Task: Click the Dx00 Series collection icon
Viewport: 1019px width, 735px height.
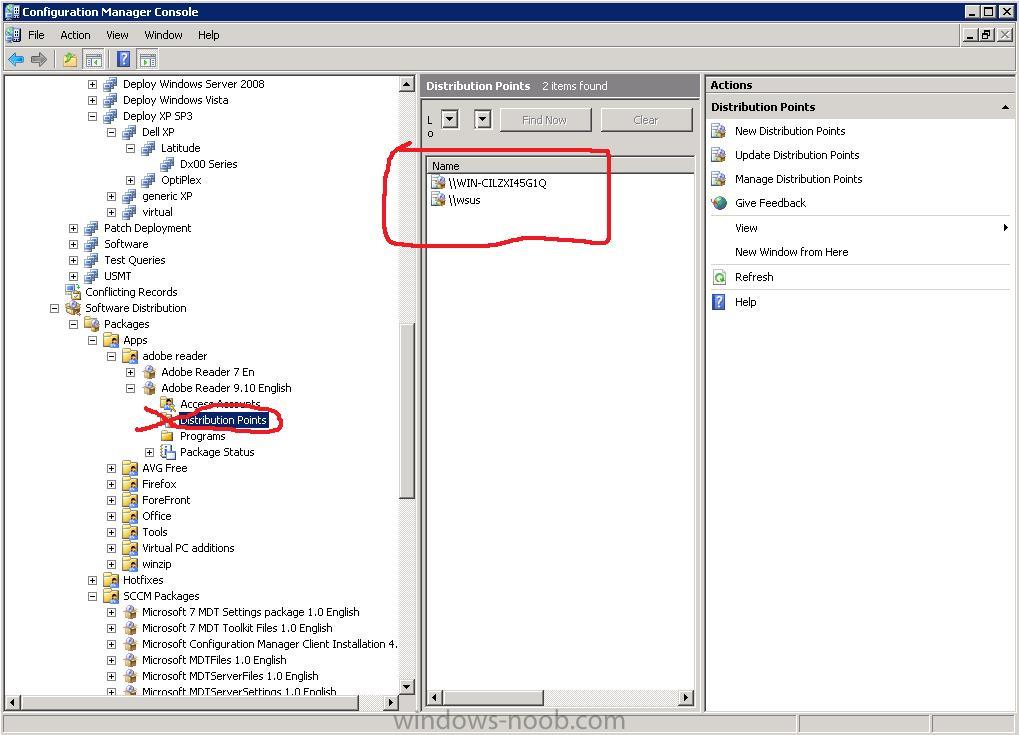Action: (x=168, y=164)
